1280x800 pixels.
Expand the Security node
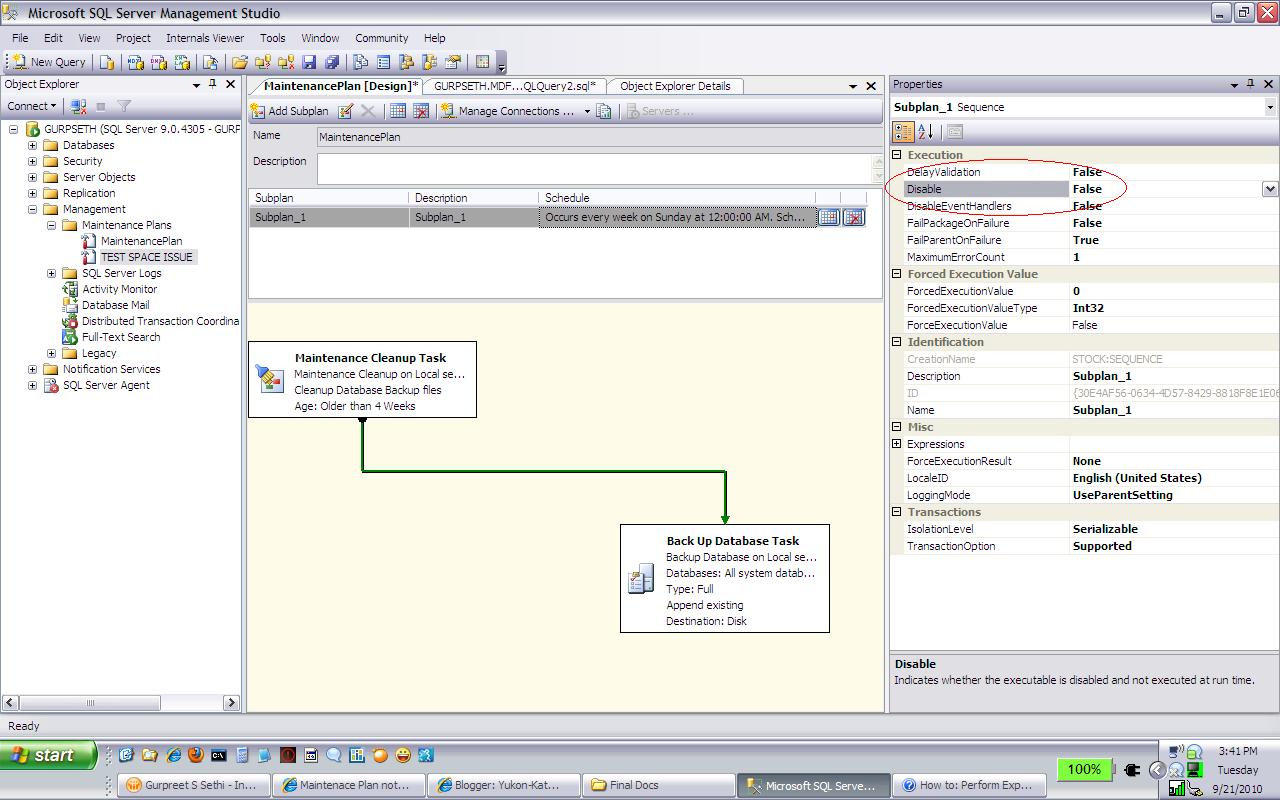pyautogui.click(x=32, y=161)
